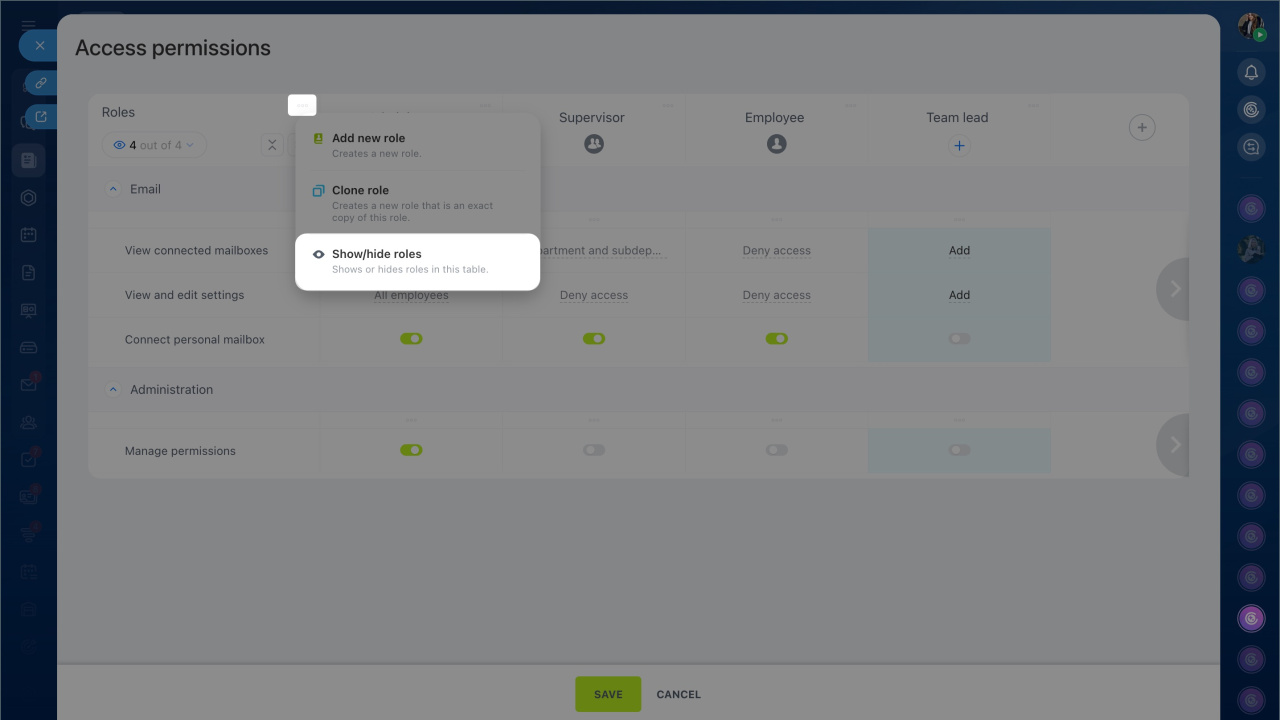Open the 4 out of 4 roles dropdown

click(154, 145)
